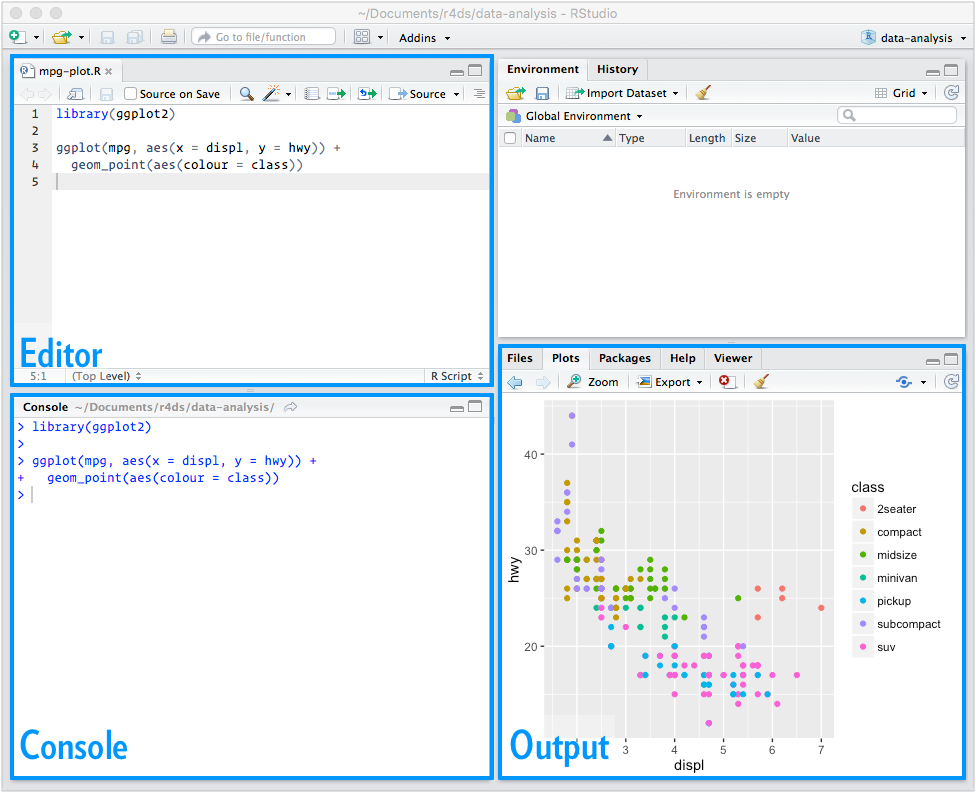Screen dimensions: 976x793
Task: Click Save current document in main toolbar
Action: tap(107, 37)
